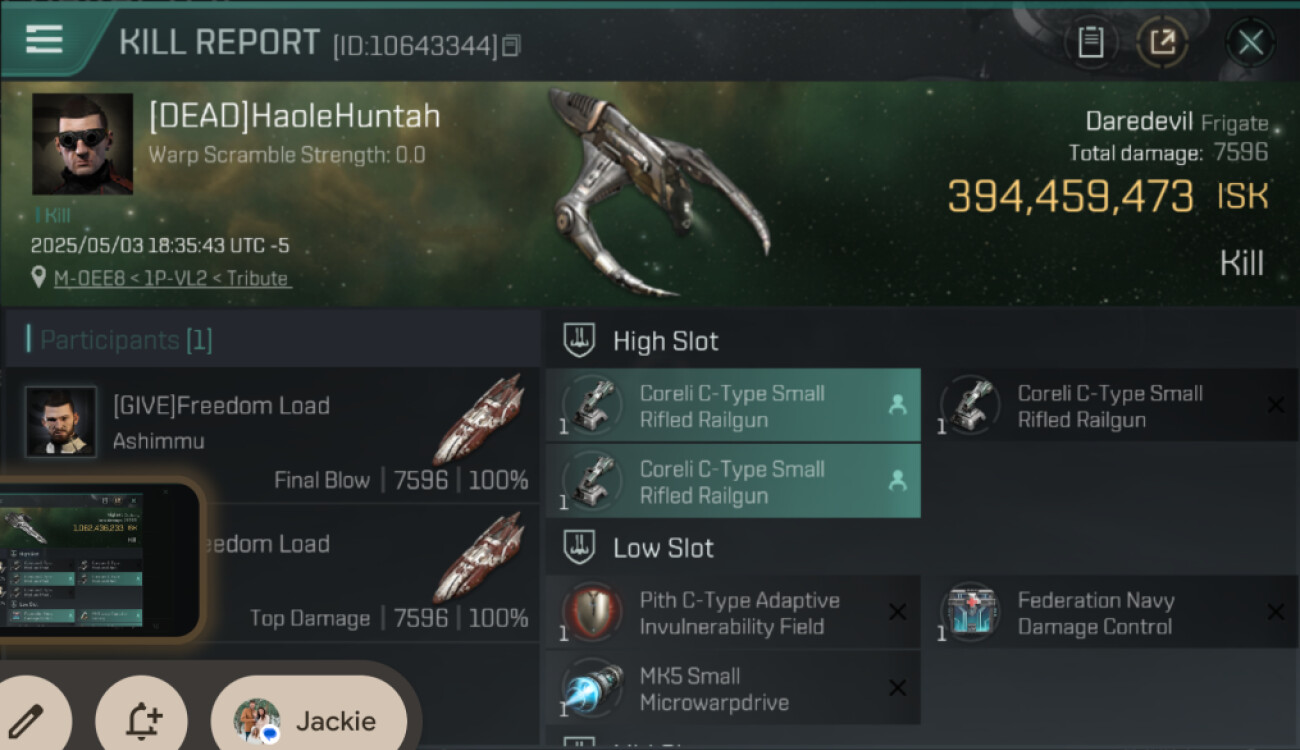Copy the kill report ID

coord(511,46)
